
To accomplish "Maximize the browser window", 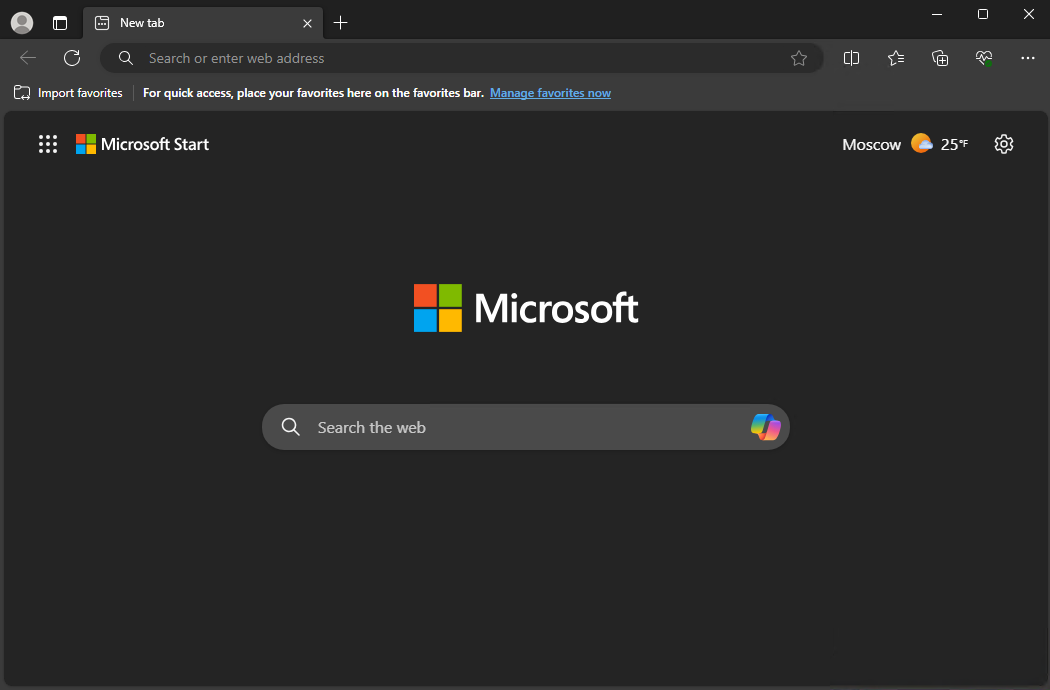I will 982,14.
